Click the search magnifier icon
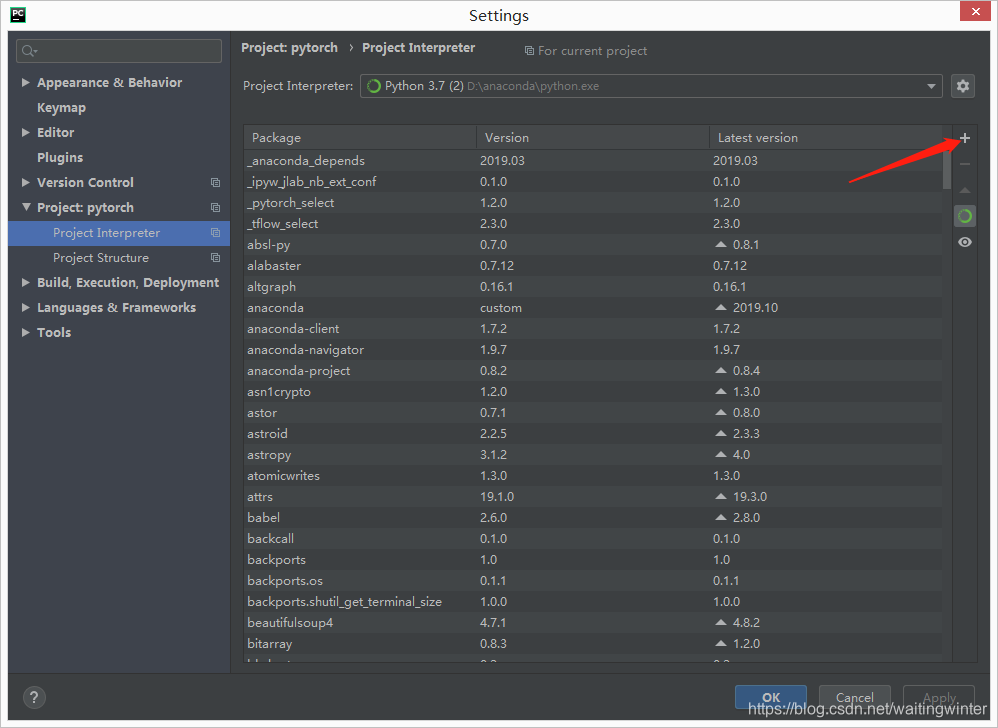Viewport: 998px width, 728px height. click(29, 51)
